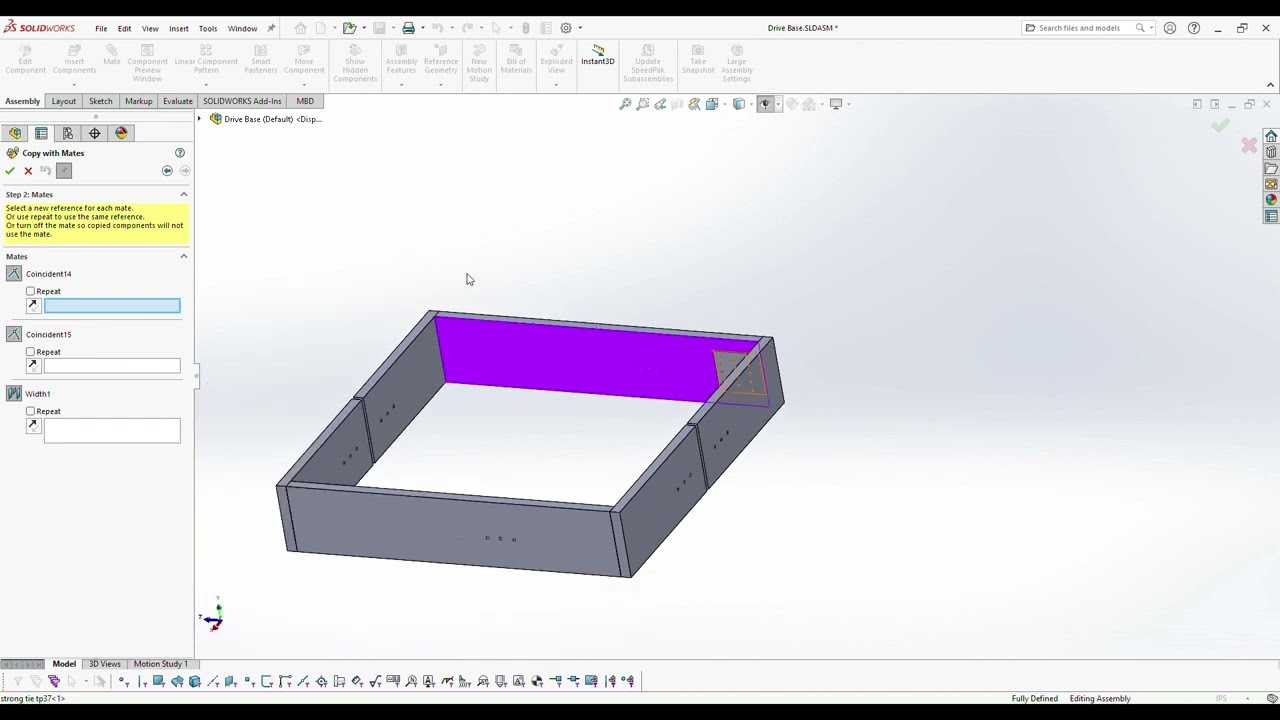Enable Repeat checkbox under Coincident15
Image resolution: width=1280 pixels, height=720 pixels.
(30, 352)
